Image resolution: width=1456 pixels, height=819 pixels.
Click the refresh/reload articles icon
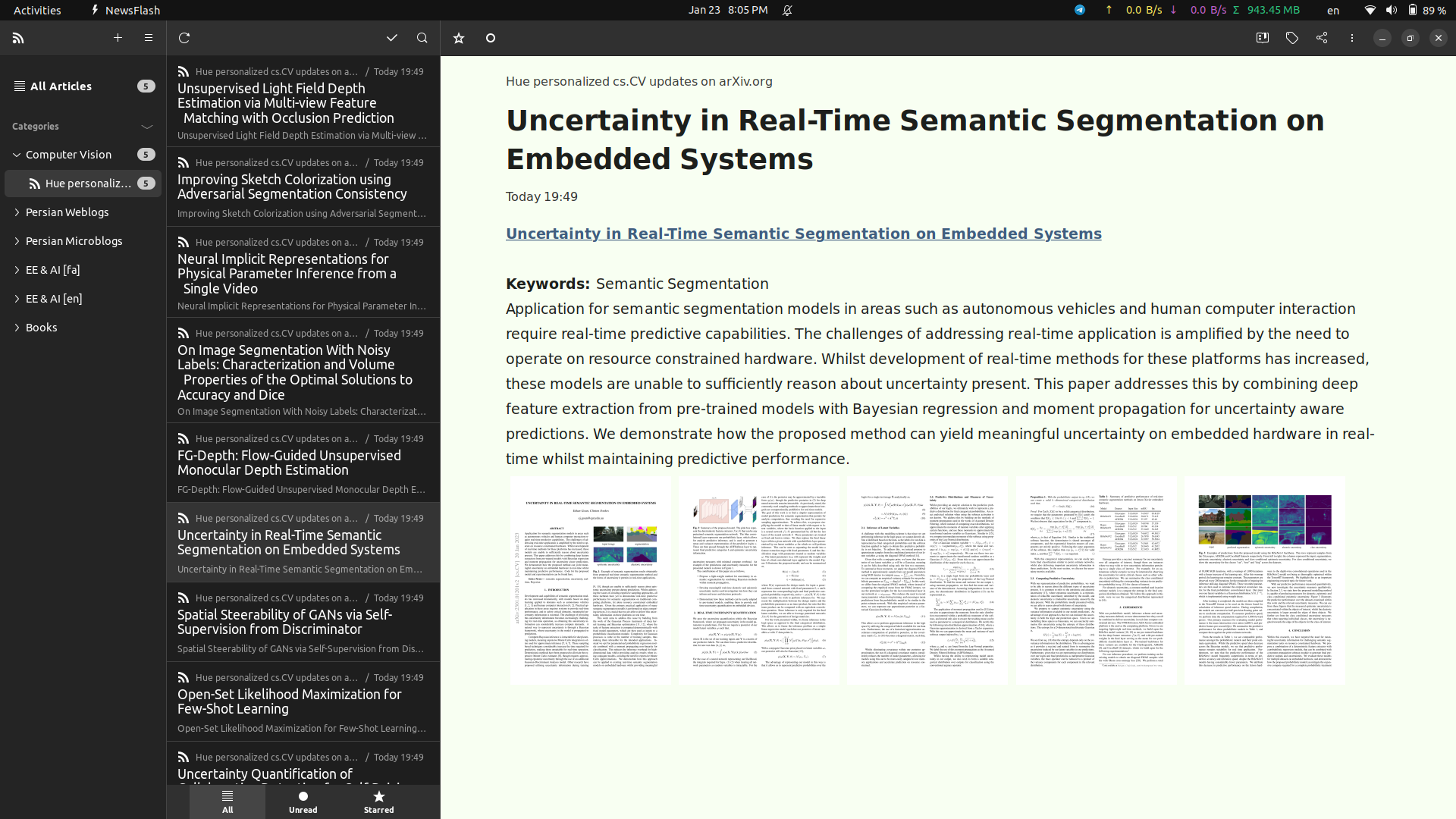point(184,38)
